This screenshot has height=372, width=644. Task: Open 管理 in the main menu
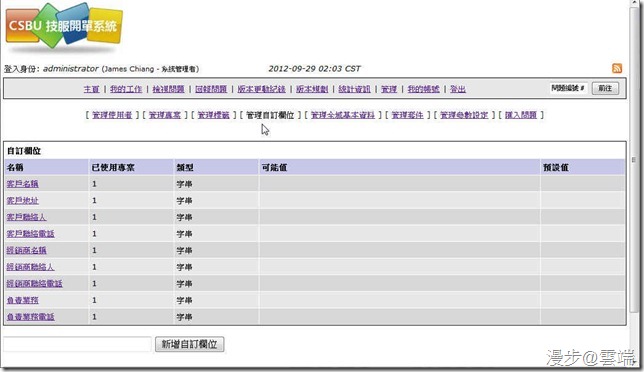pos(389,89)
